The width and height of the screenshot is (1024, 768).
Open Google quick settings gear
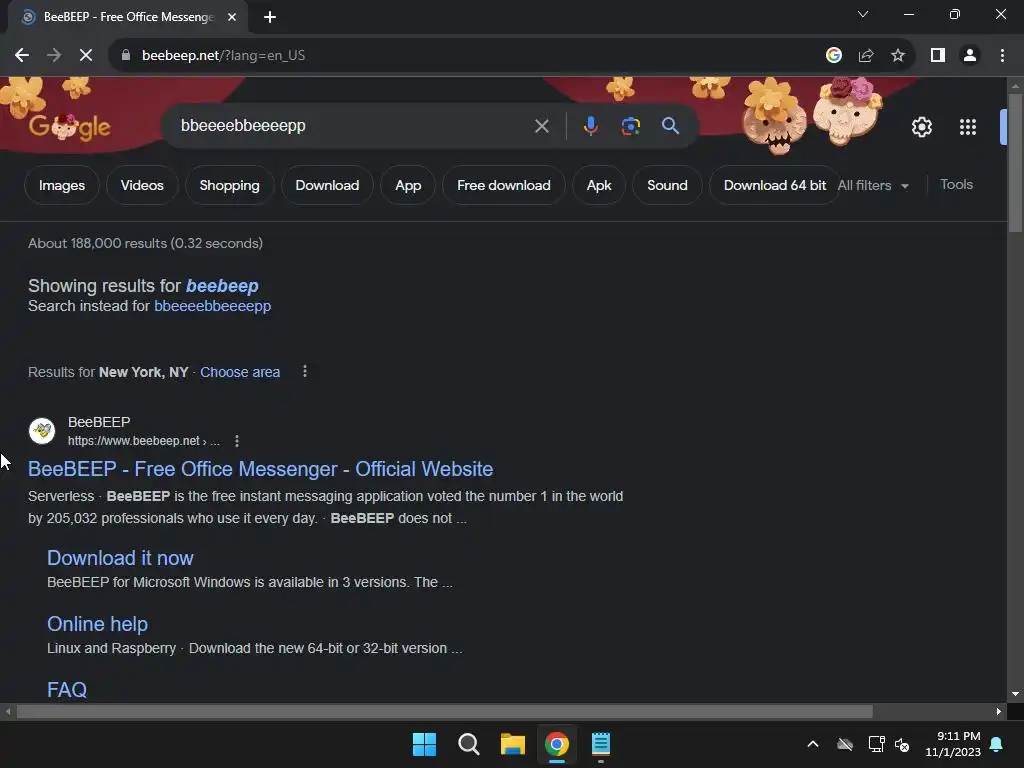tap(921, 127)
